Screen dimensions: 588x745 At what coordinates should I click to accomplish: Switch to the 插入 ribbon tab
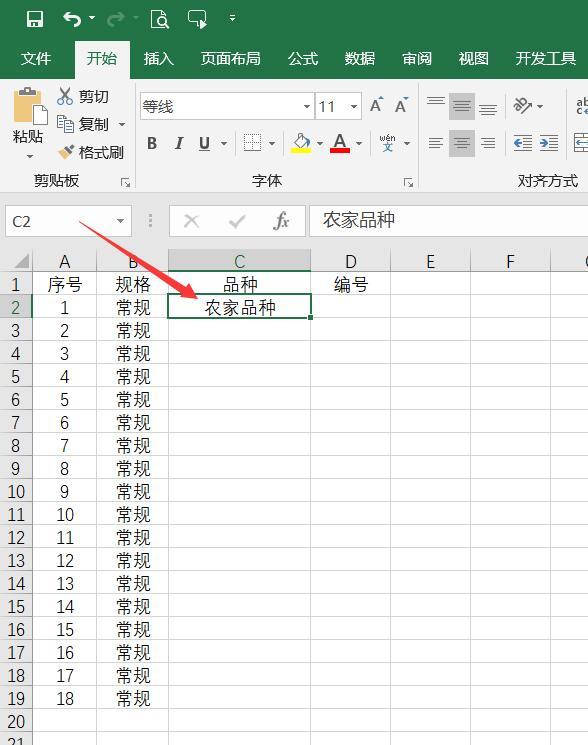point(159,59)
